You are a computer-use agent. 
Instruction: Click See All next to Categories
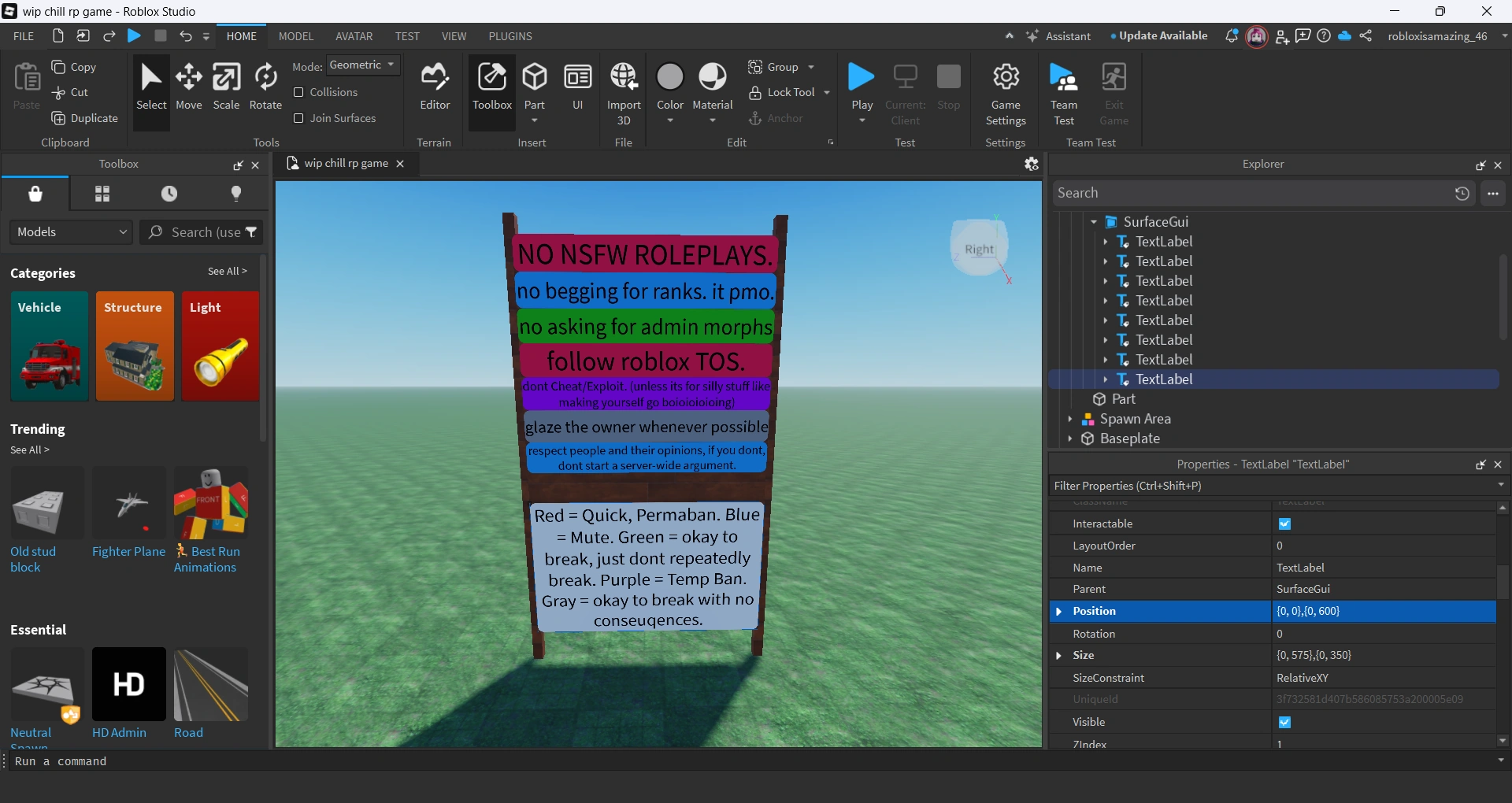tap(227, 271)
